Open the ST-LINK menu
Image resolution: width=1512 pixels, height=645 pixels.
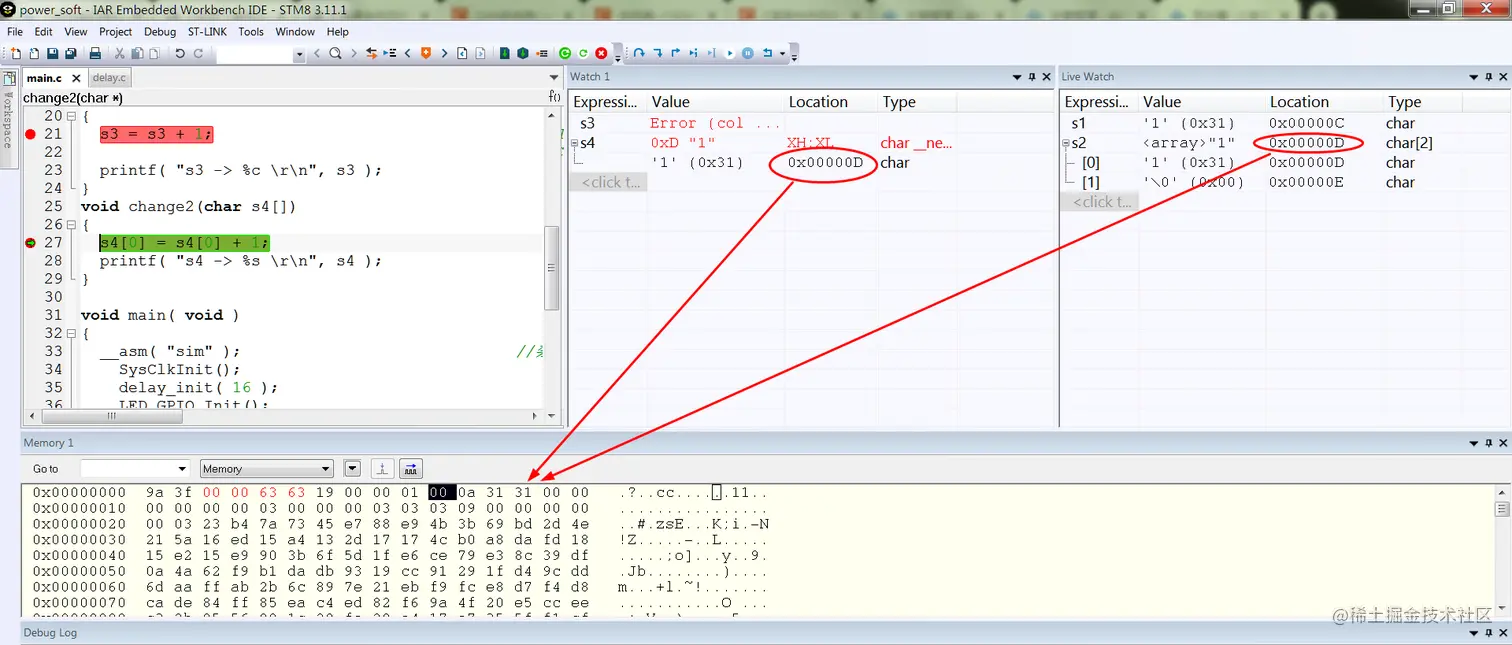coord(207,31)
